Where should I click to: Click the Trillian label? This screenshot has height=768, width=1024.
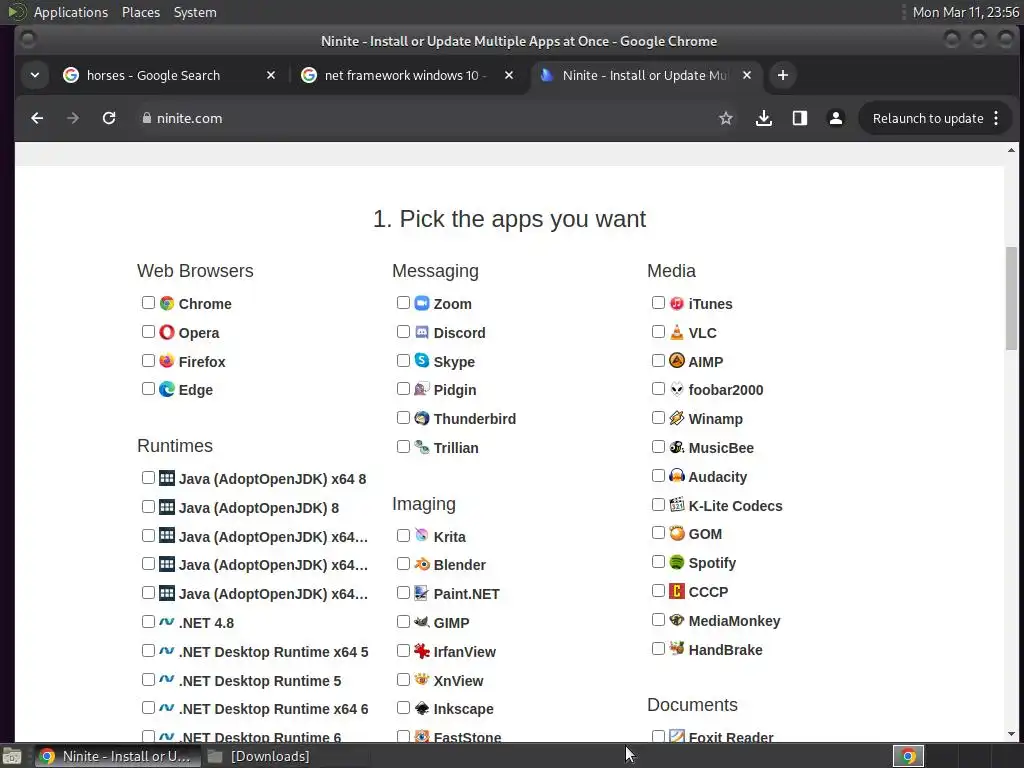456,448
